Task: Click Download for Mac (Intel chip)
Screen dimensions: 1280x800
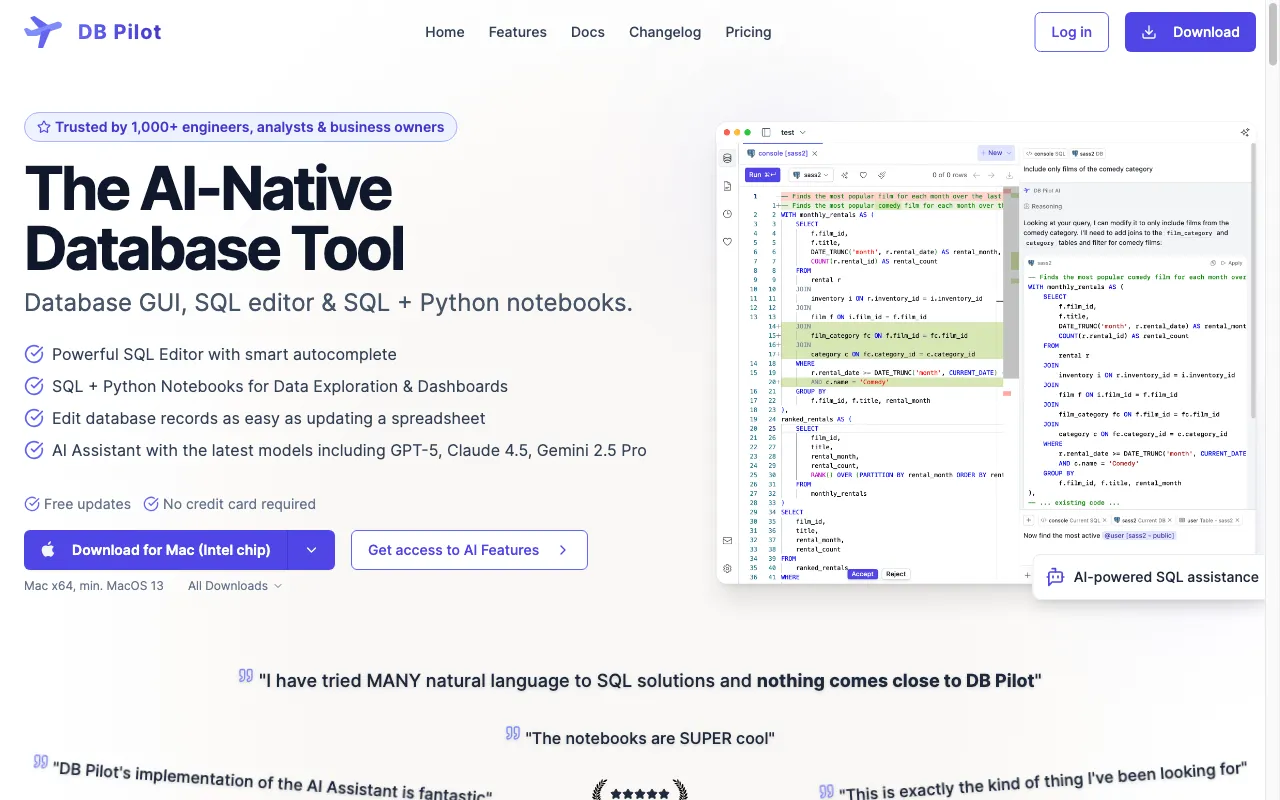Action: (x=156, y=550)
